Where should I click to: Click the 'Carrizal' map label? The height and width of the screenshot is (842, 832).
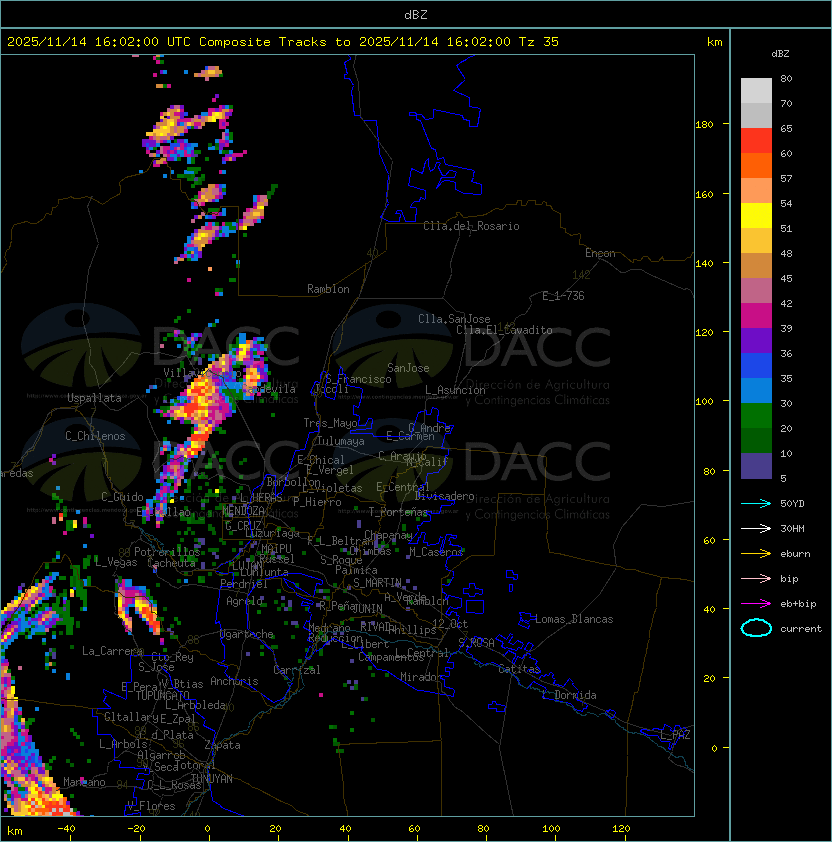tap(296, 670)
